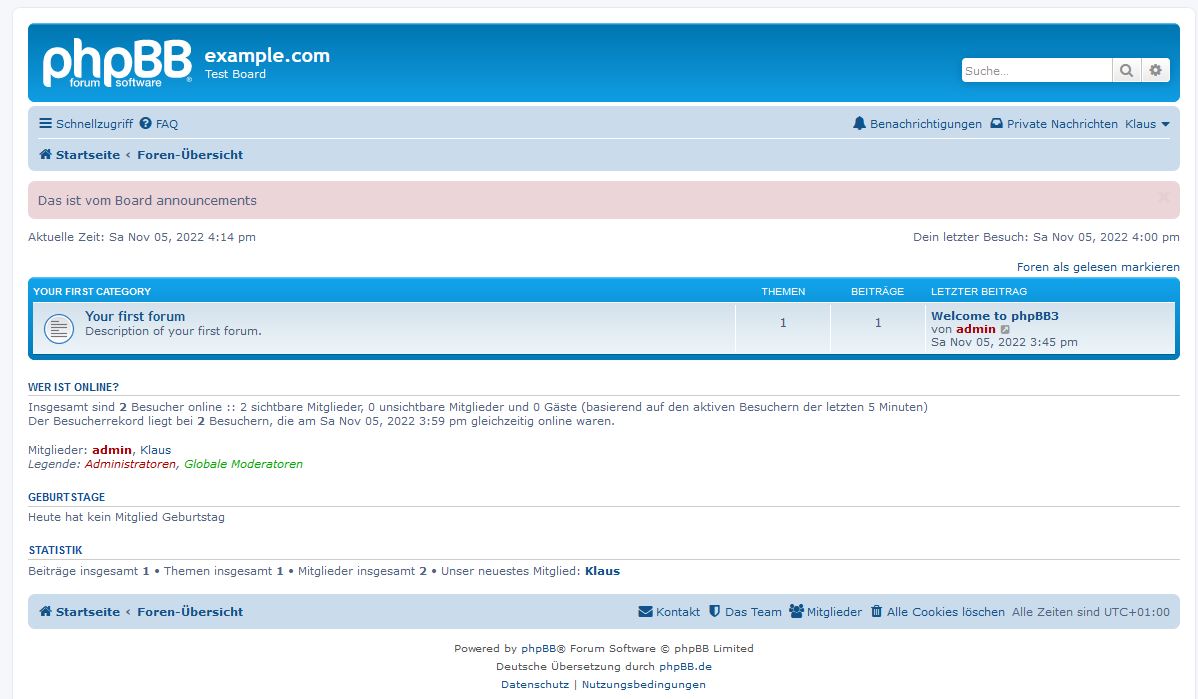Viewport: 1198px width, 699px height.
Task: Click Alle Zeiten sind UTC+01:00 text
Action: [x=1091, y=612]
